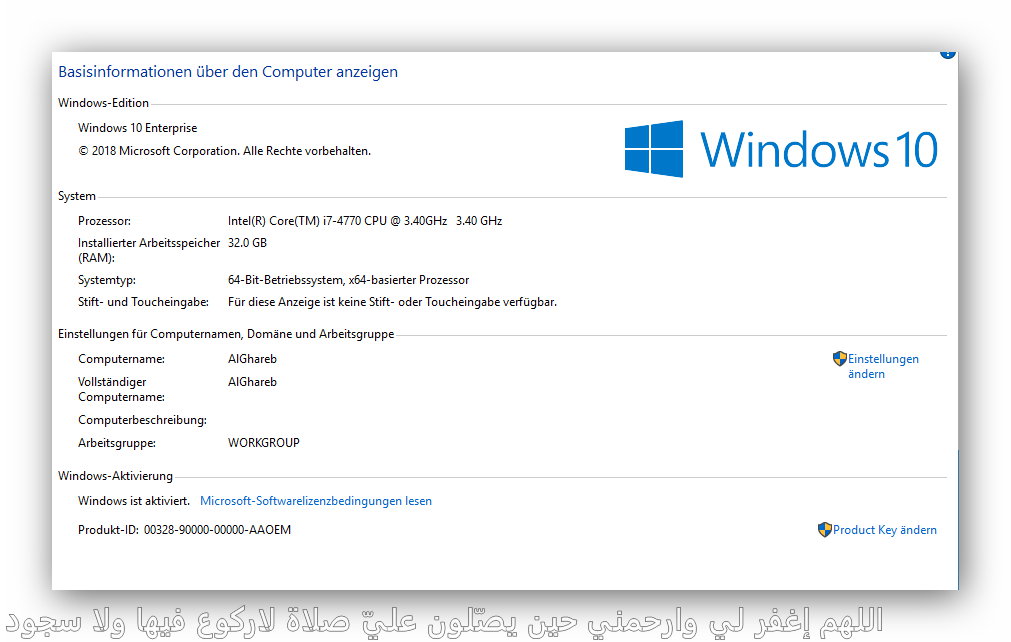The image size is (1011, 642).
Task: Click the 32.0 GB RAM value
Action: pyautogui.click(x=247, y=243)
